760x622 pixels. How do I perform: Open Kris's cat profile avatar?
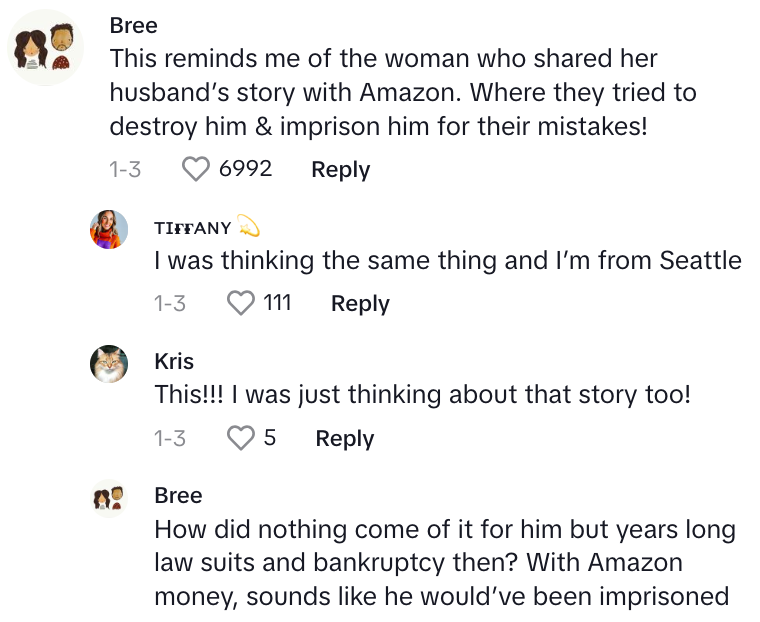click(110, 364)
